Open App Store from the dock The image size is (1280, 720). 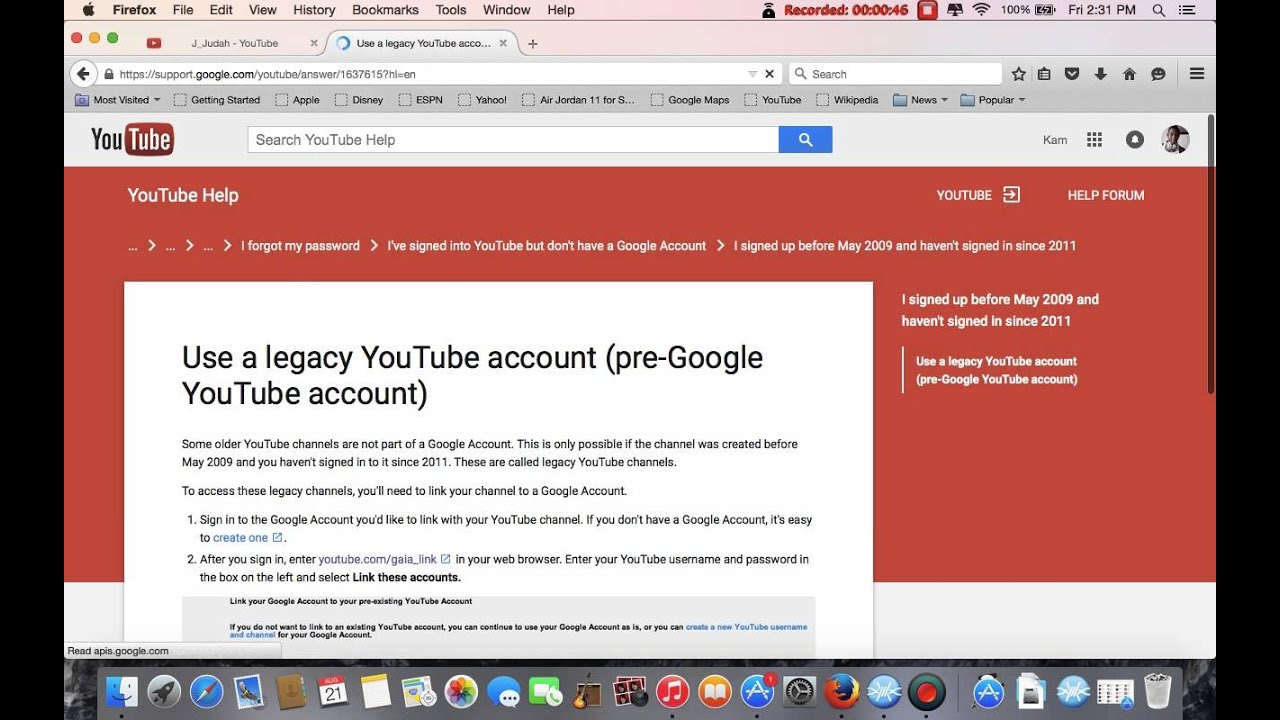757,691
